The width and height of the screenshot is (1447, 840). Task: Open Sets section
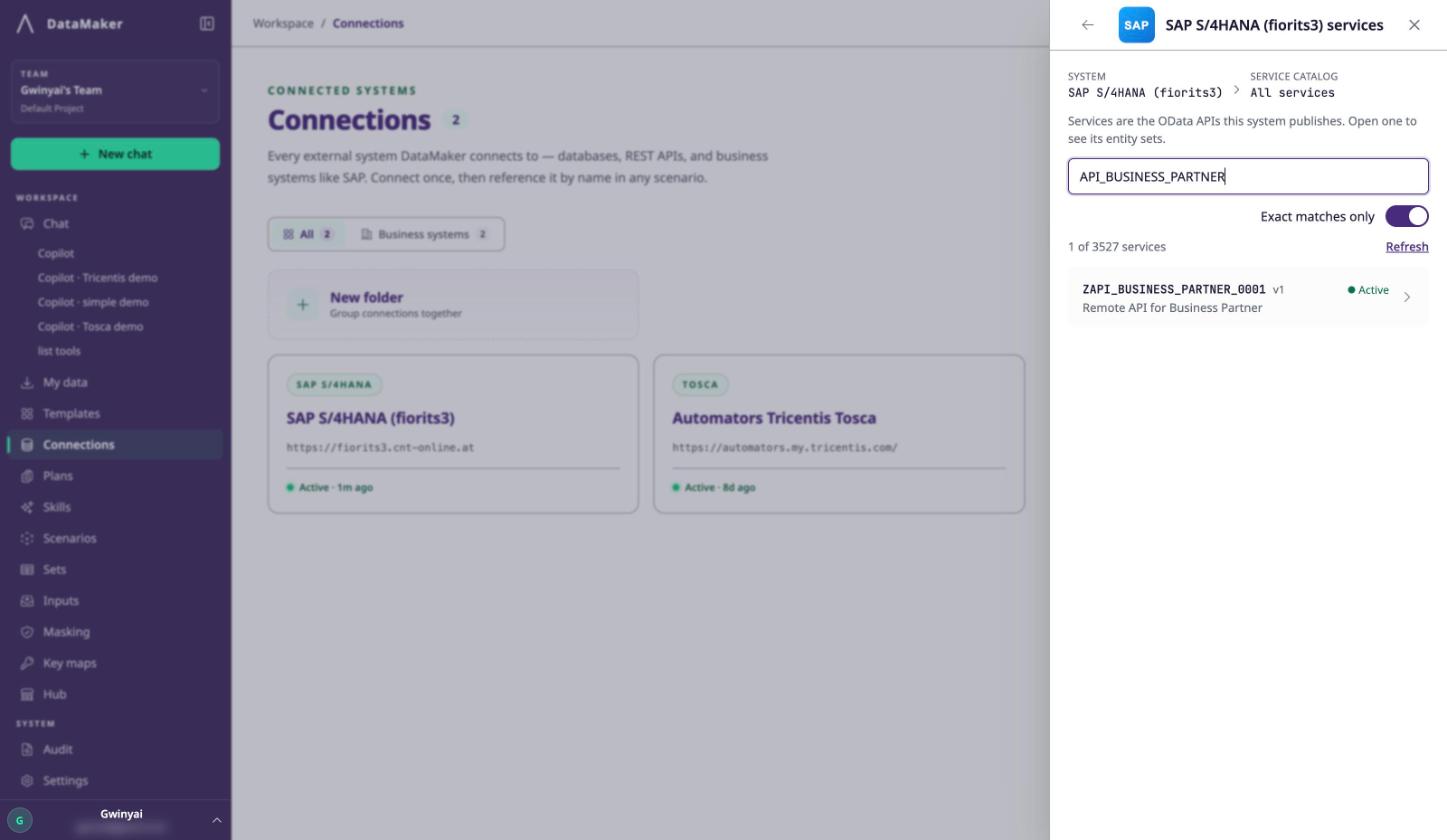[54, 570]
